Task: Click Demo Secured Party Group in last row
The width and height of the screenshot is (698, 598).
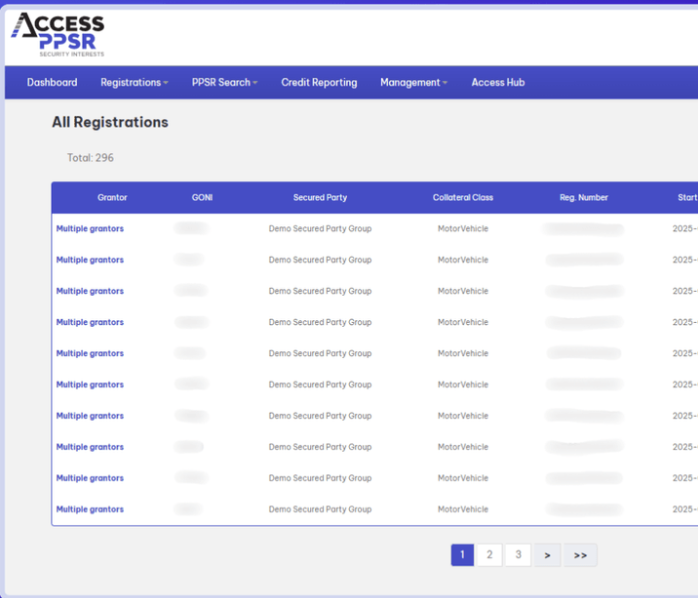Action: tap(320, 509)
